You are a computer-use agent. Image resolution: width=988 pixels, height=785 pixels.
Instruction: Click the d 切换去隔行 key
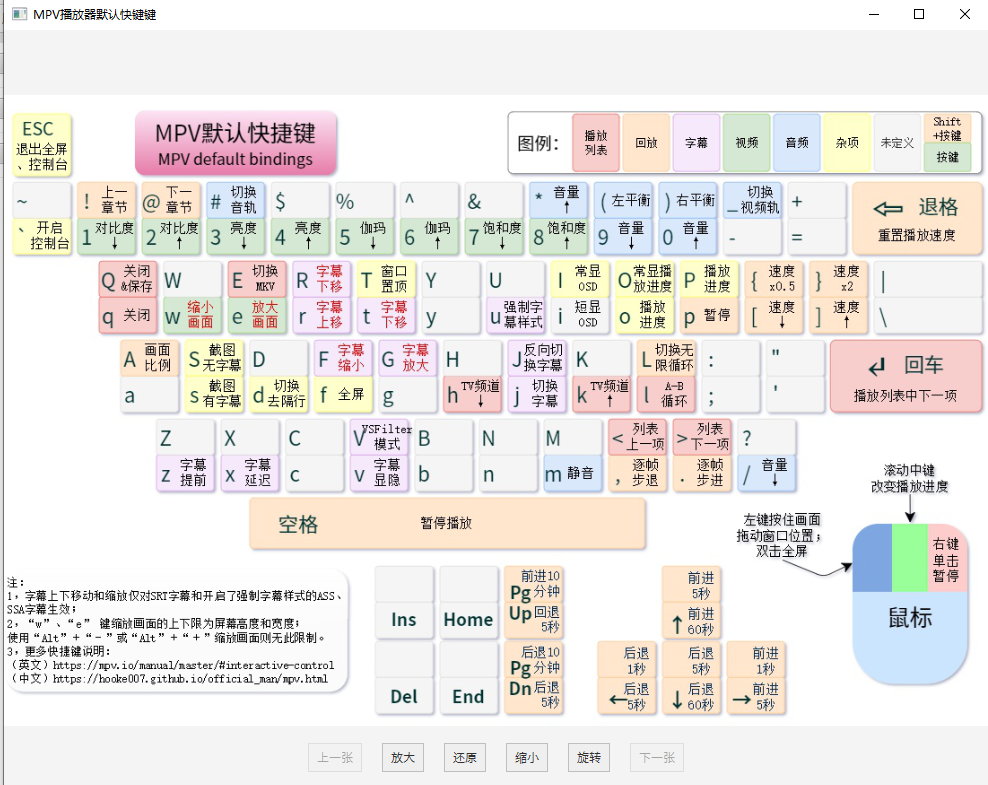click(x=279, y=395)
